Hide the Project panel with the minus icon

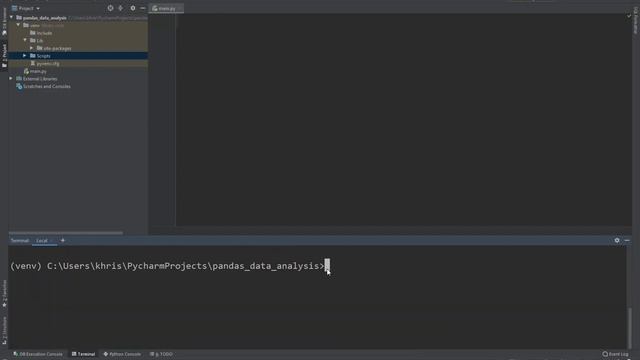point(142,8)
